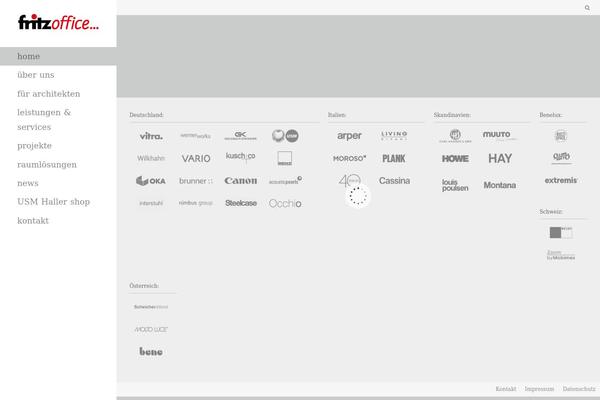Click the footer Kontakt link
This screenshot has width=600, height=400.
[505, 389]
